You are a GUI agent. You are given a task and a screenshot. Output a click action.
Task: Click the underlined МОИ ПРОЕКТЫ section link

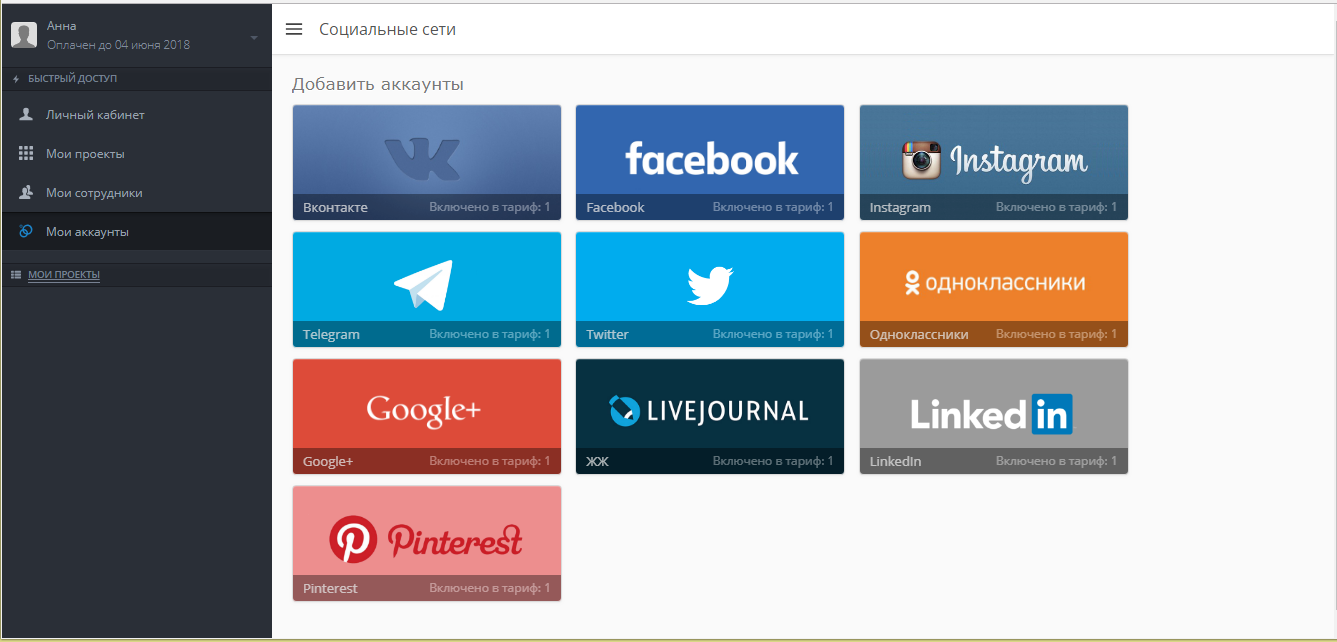click(x=64, y=275)
